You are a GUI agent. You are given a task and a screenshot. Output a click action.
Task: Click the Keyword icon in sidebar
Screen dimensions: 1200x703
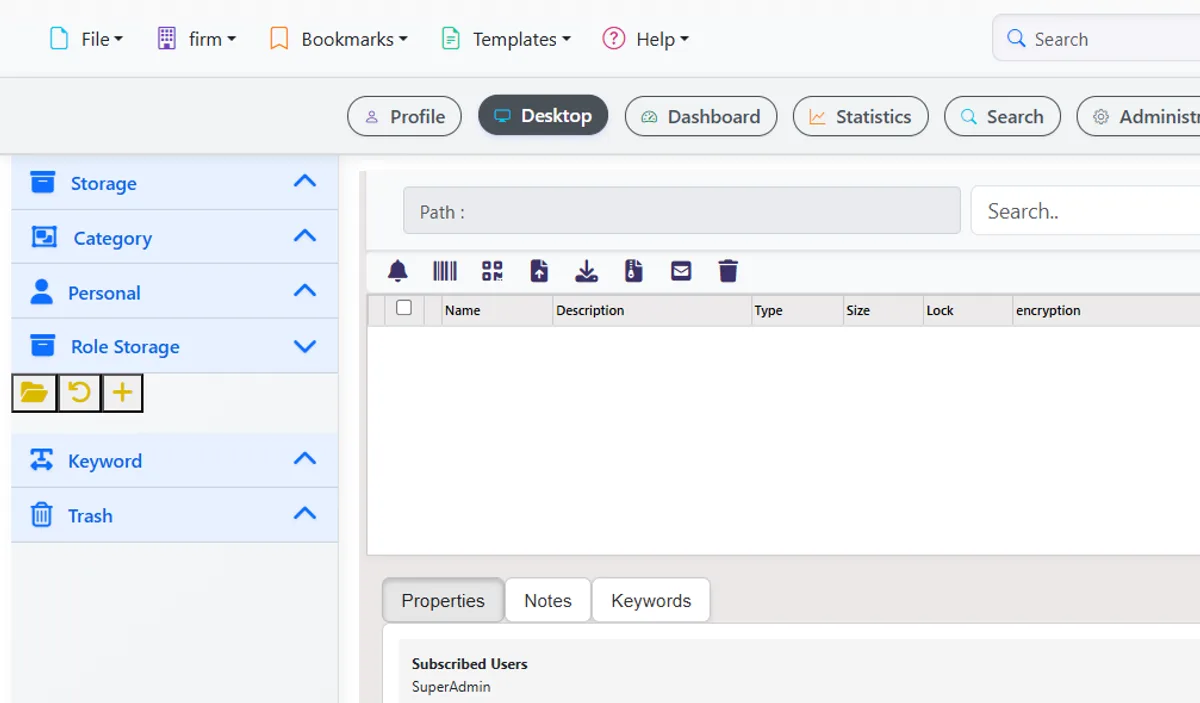(x=42, y=460)
